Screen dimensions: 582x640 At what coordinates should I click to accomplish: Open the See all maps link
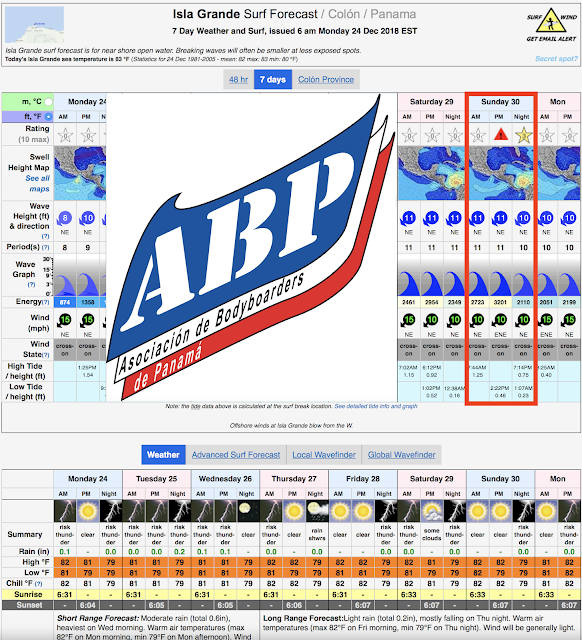coord(38,184)
